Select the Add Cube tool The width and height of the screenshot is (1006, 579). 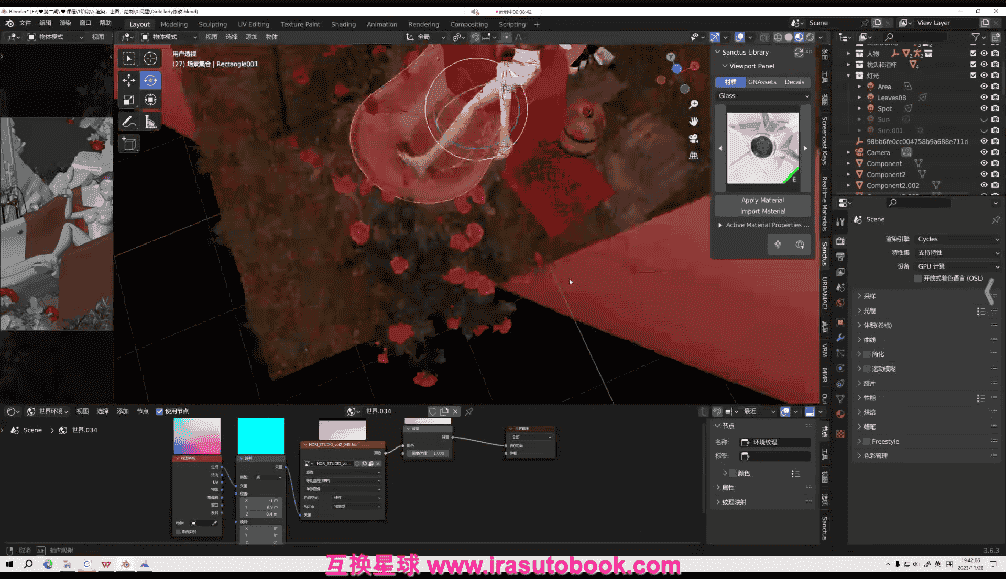(x=129, y=143)
